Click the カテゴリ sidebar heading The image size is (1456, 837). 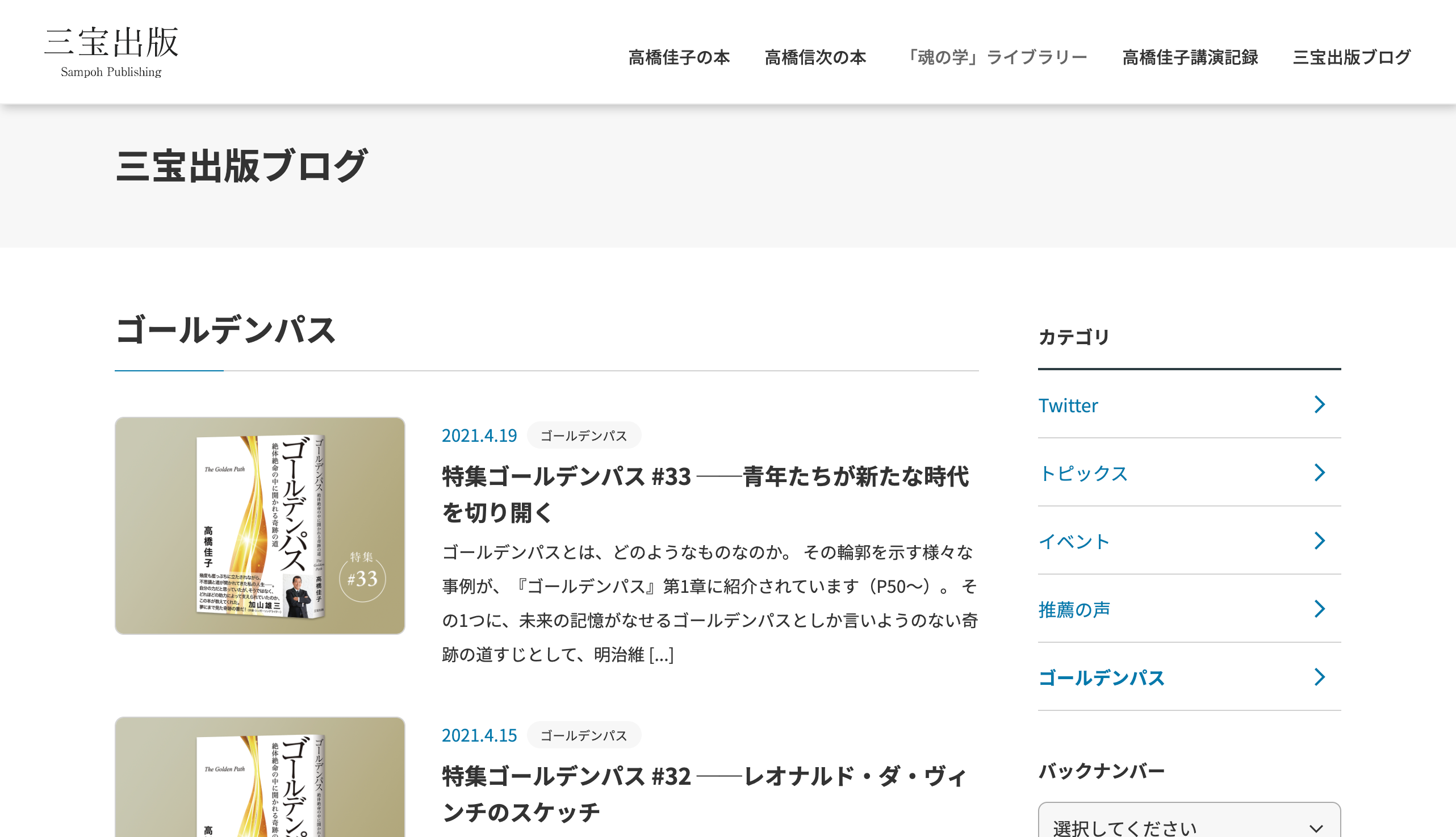coord(1074,337)
